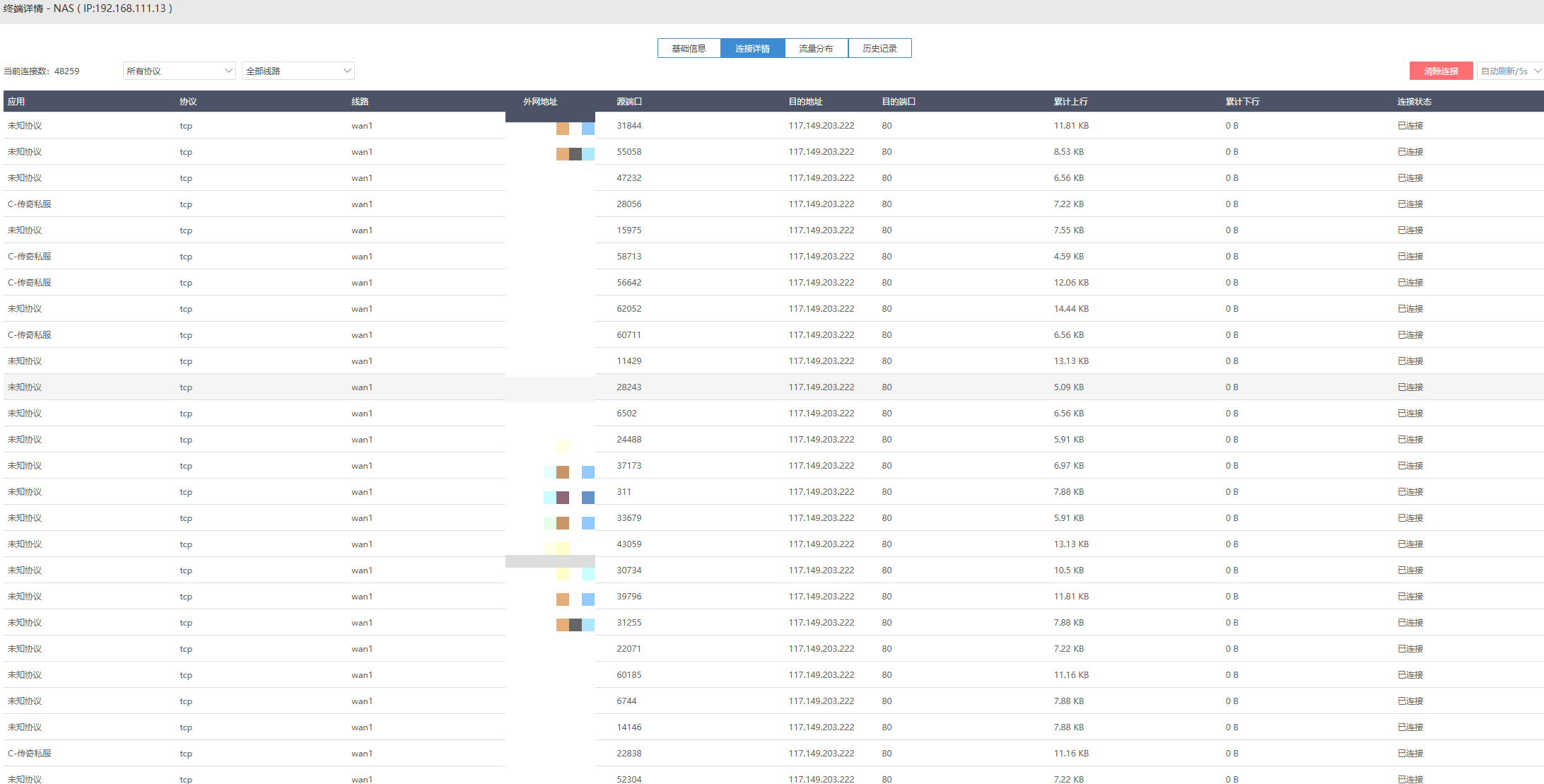Click the 应用 column header

(16, 102)
